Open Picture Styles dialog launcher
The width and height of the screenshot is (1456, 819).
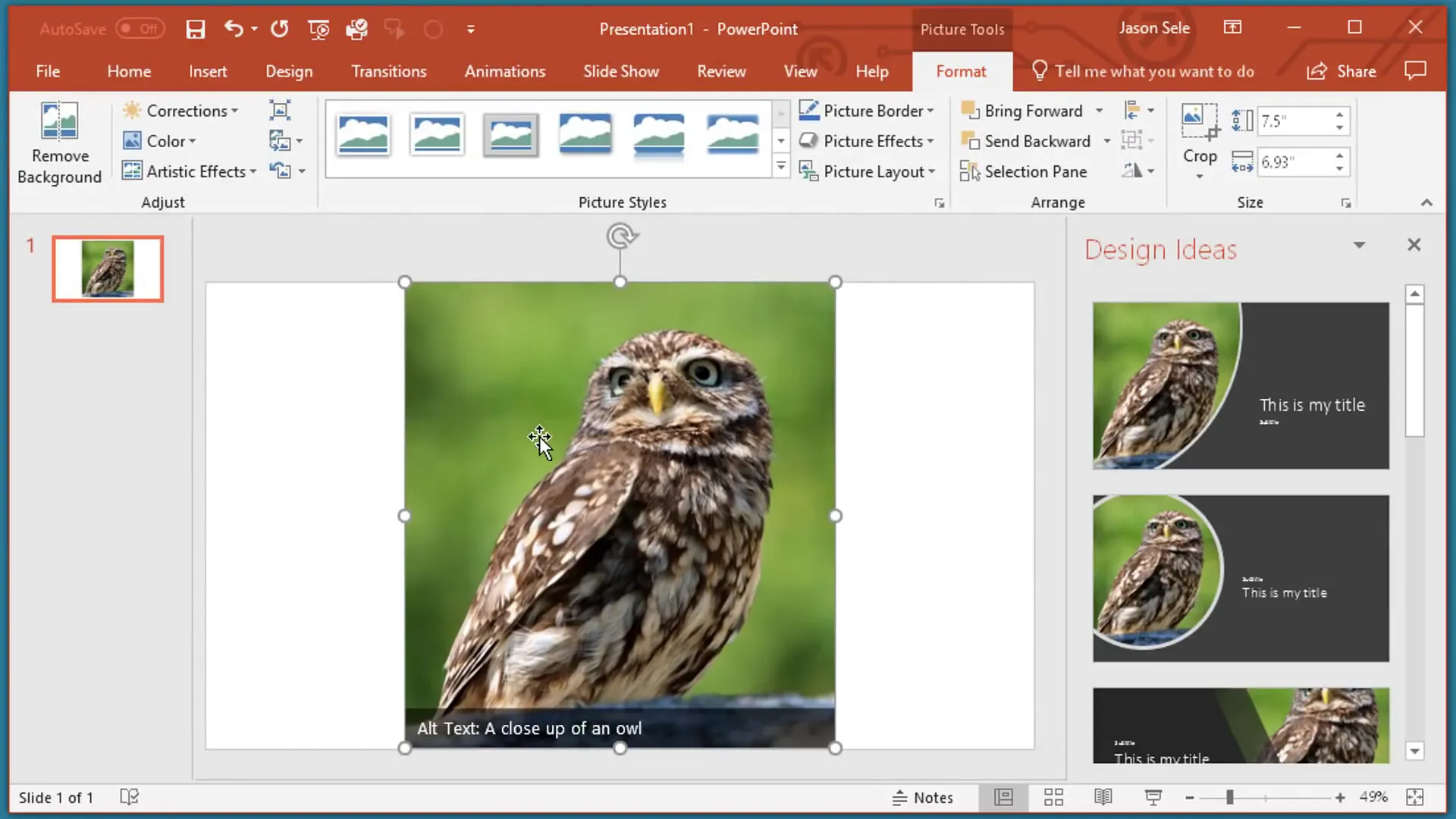[x=939, y=203]
